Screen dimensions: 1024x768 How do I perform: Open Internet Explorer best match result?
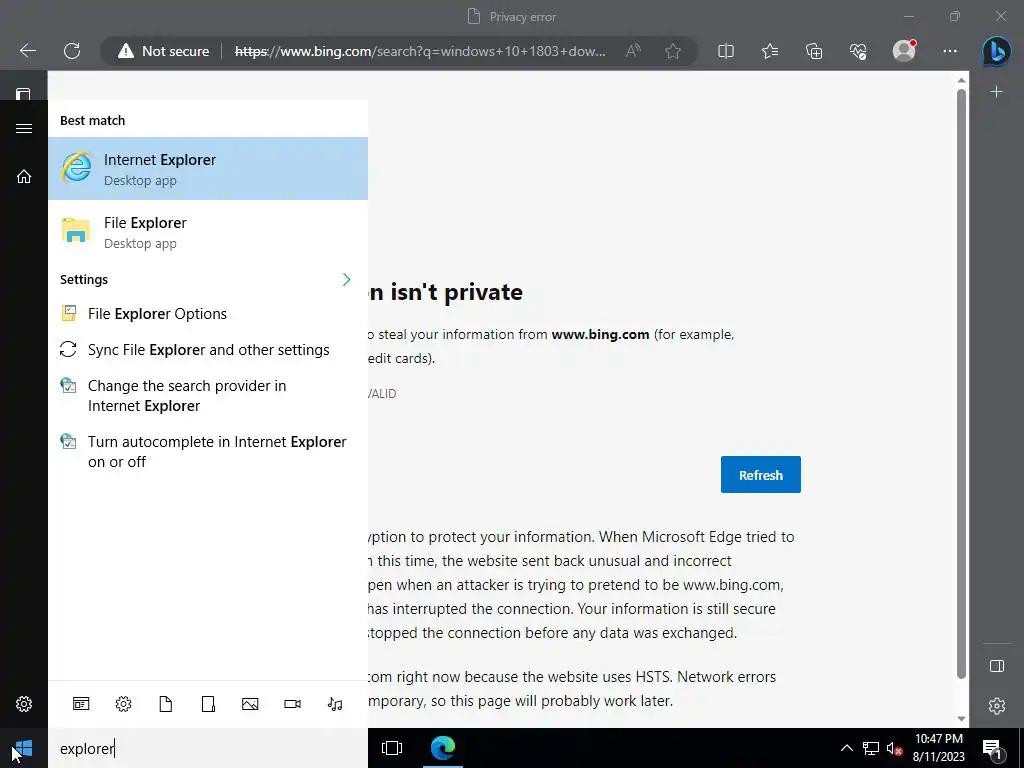coord(208,168)
